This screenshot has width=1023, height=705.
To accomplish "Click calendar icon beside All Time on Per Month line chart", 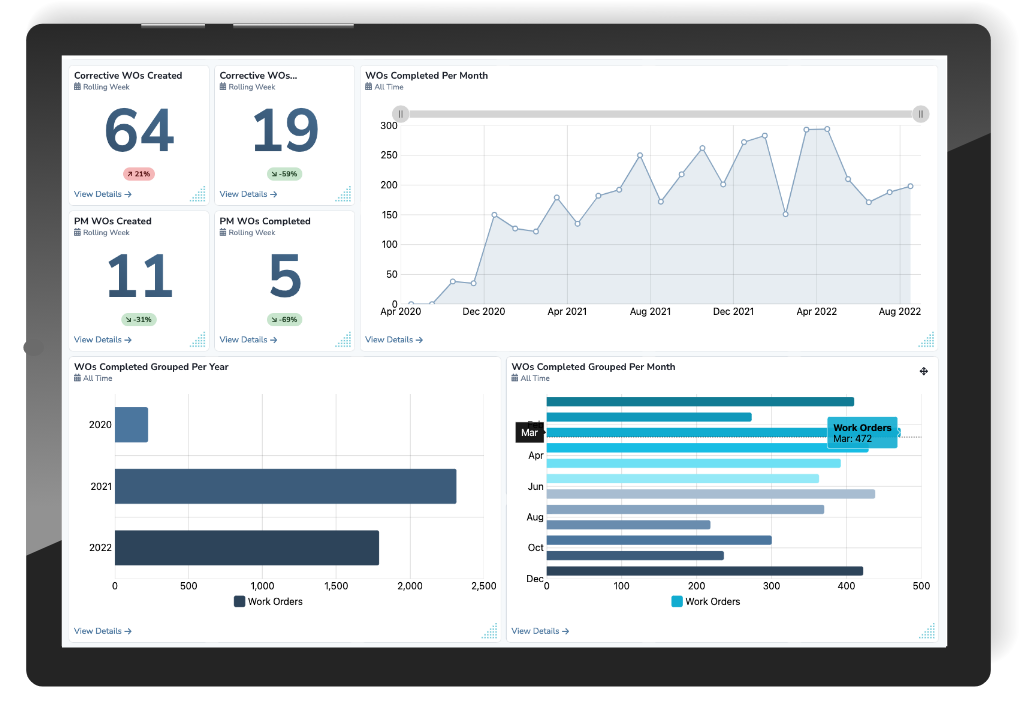I will 369,87.
